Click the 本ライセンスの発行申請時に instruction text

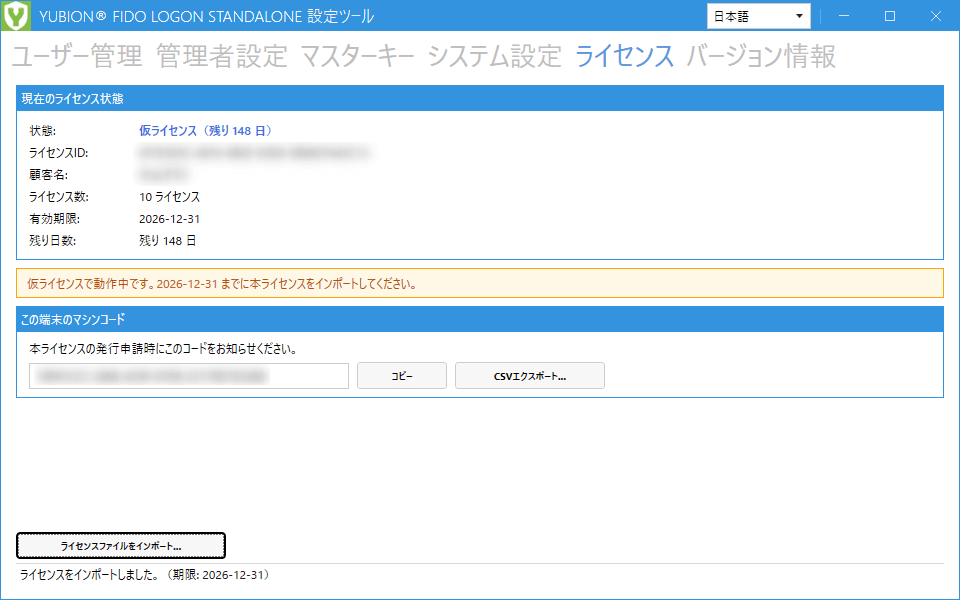pyautogui.click(x=163, y=350)
